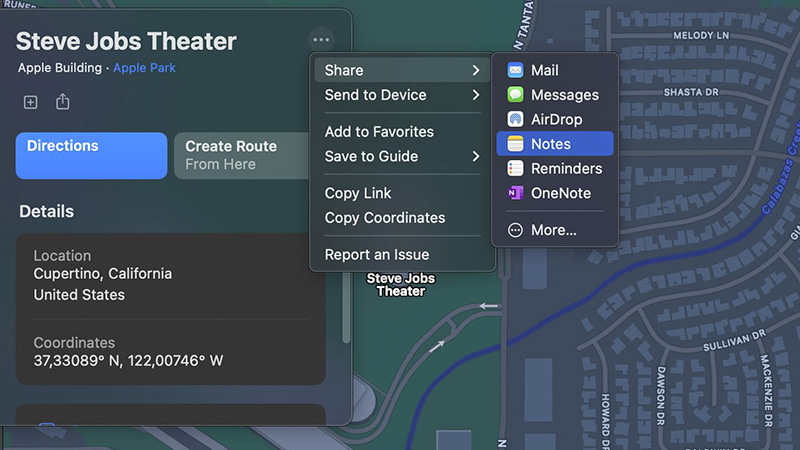Share to OneNote label
This screenshot has height=450, width=800.
561,193
